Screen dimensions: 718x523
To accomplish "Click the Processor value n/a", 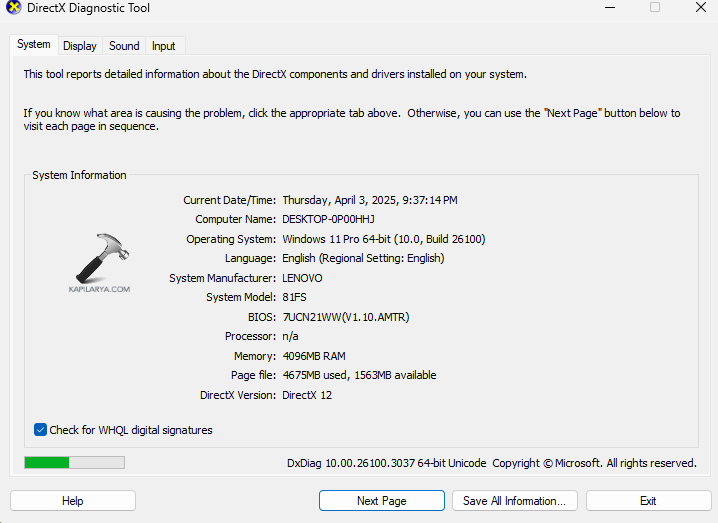I will (x=290, y=336).
